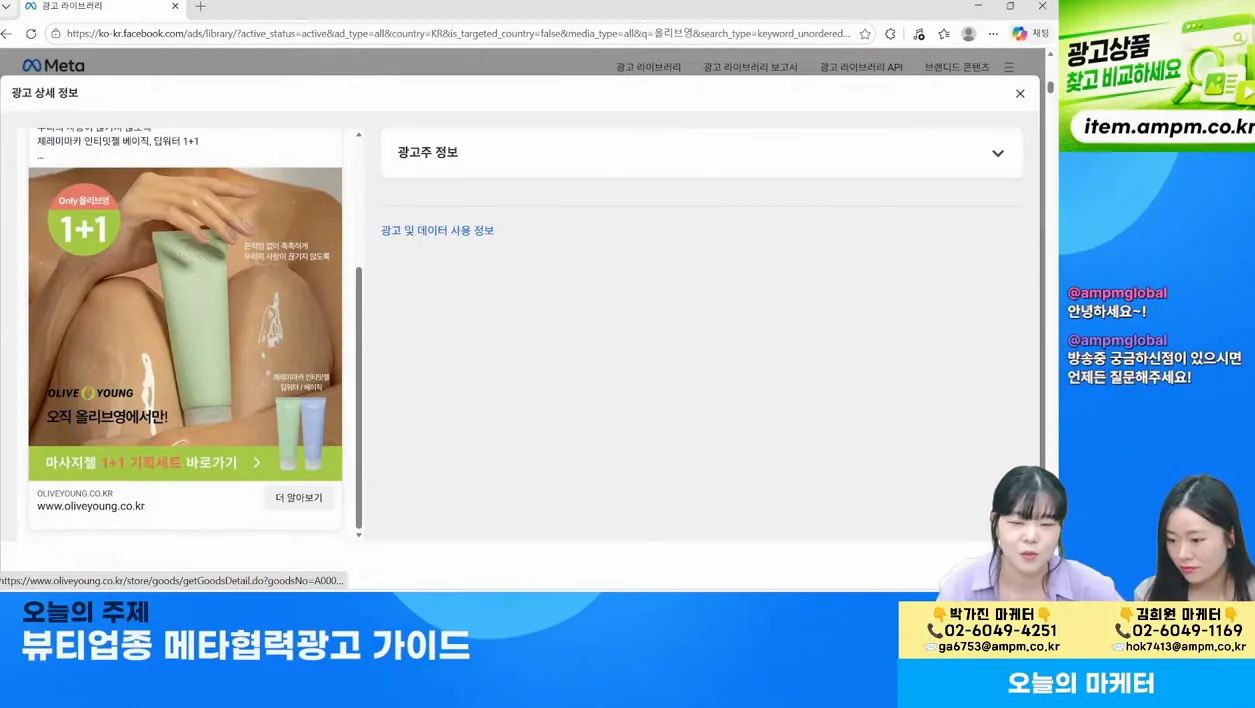Expand the 광고주 정보 section chevron
The width and height of the screenshot is (1255, 708).
pyautogui.click(x=997, y=153)
